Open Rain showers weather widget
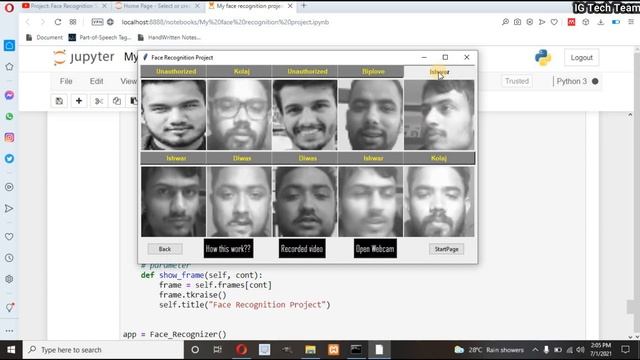640x360 pixels. [x=489, y=350]
